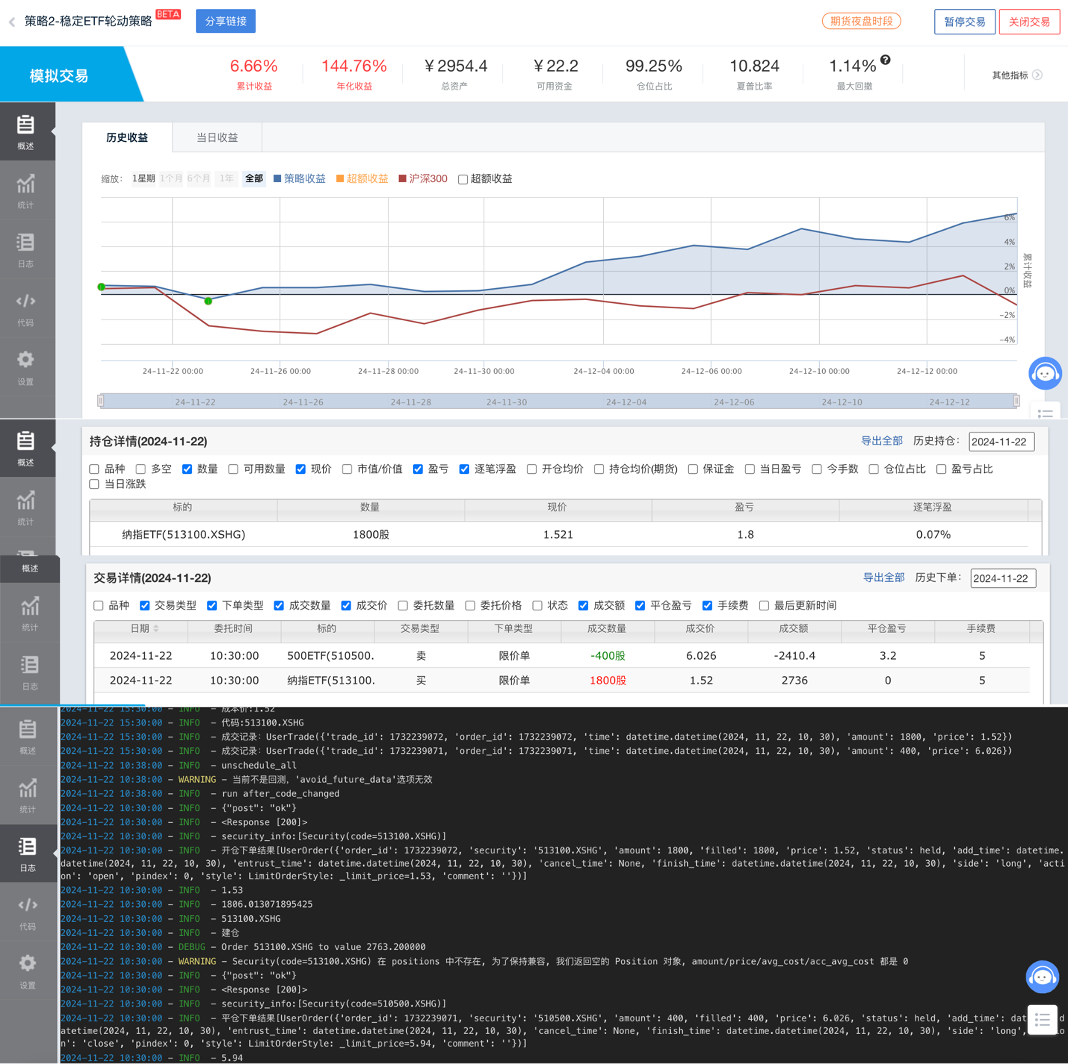Click the 分享链接 button

pyautogui.click(x=226, y=21)
